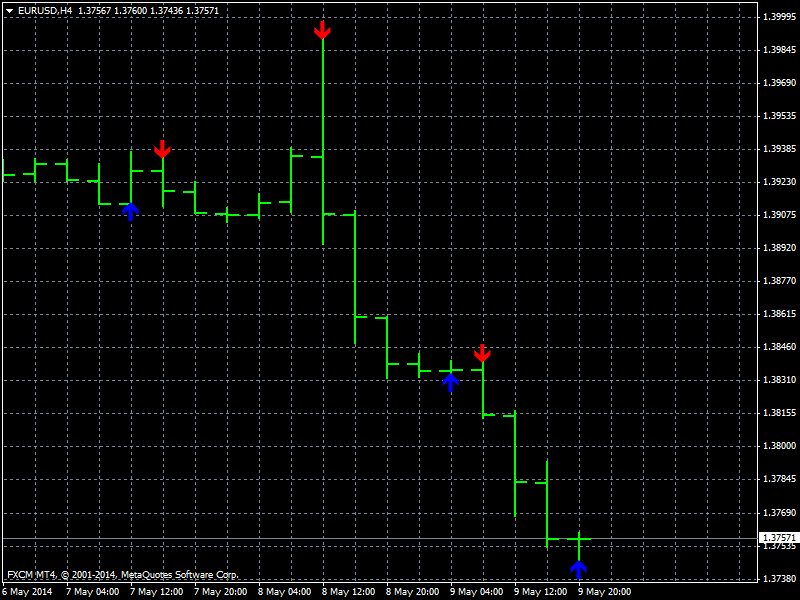The image size is (800, 600).
Task: Select the blue up arrow near 9 May 04:00
Action: coord(450,382)
